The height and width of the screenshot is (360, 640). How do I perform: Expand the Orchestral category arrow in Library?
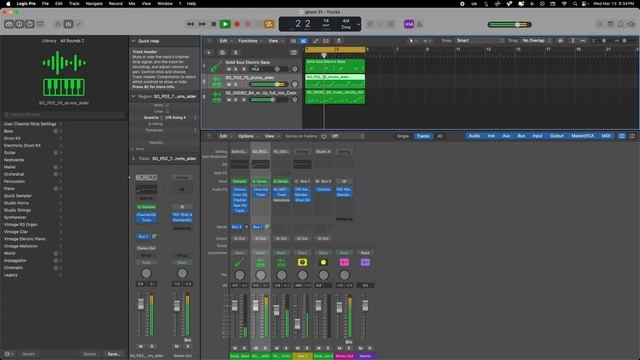[61, 174]
